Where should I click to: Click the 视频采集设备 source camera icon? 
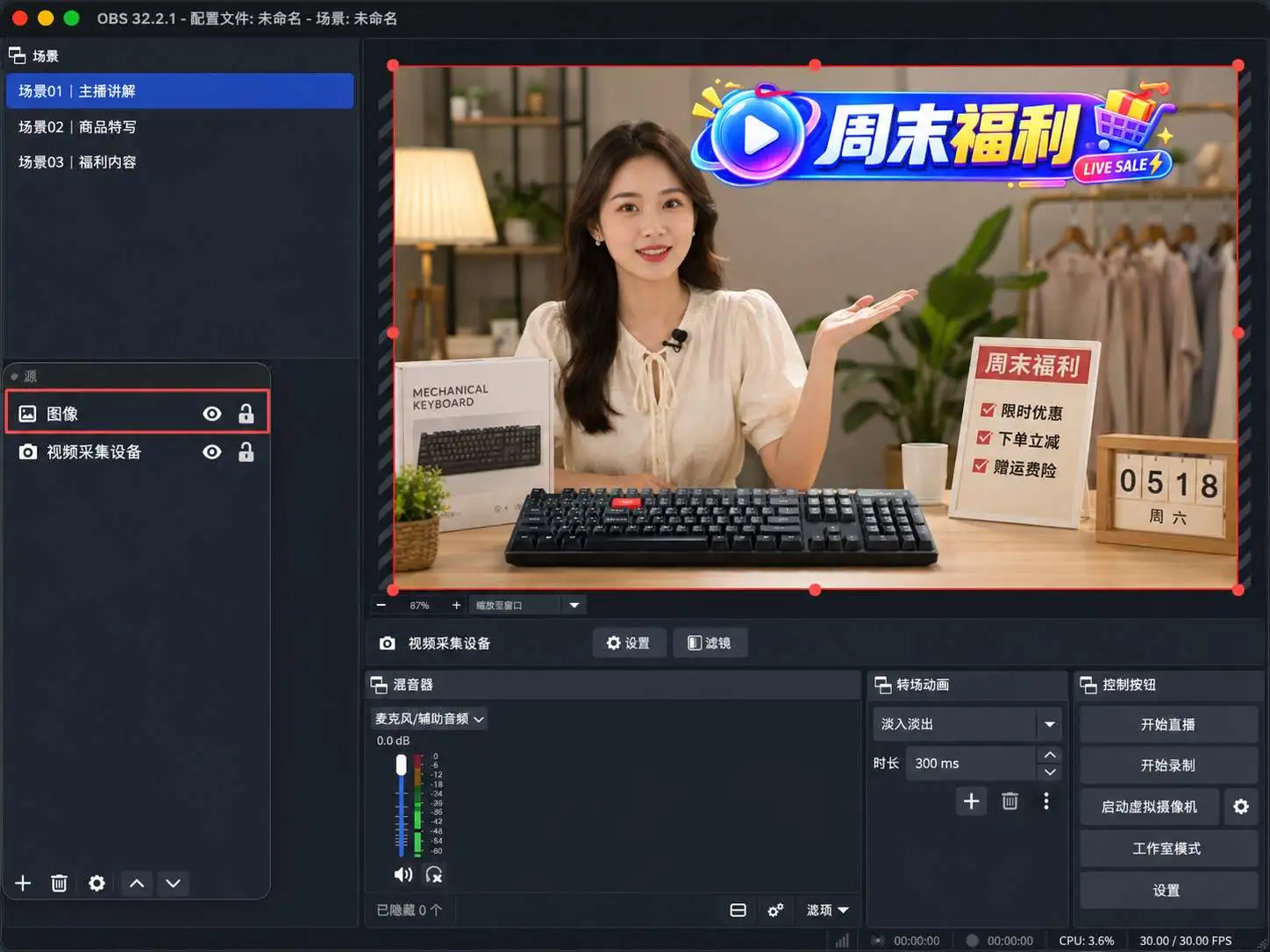[x=28, y=452]
